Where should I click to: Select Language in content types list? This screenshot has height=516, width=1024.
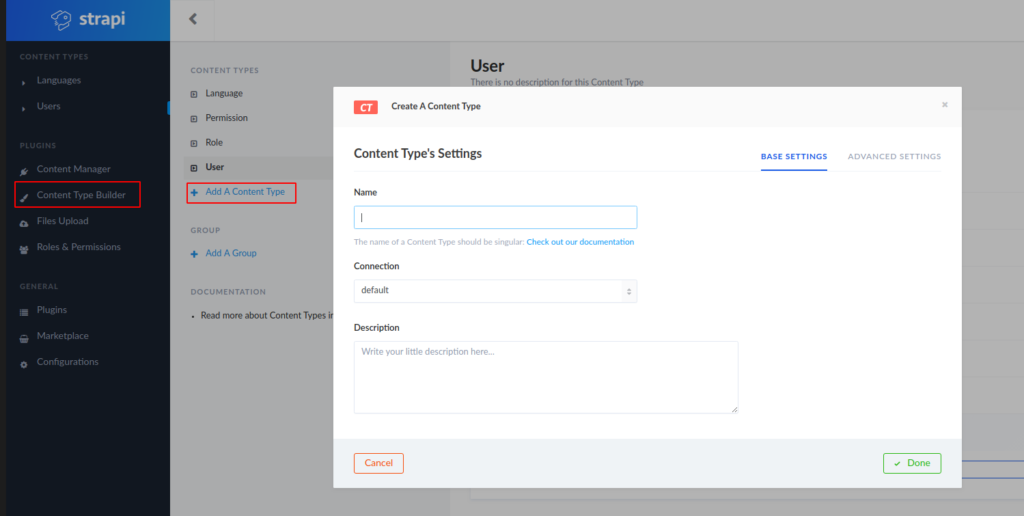coord(224,93)
